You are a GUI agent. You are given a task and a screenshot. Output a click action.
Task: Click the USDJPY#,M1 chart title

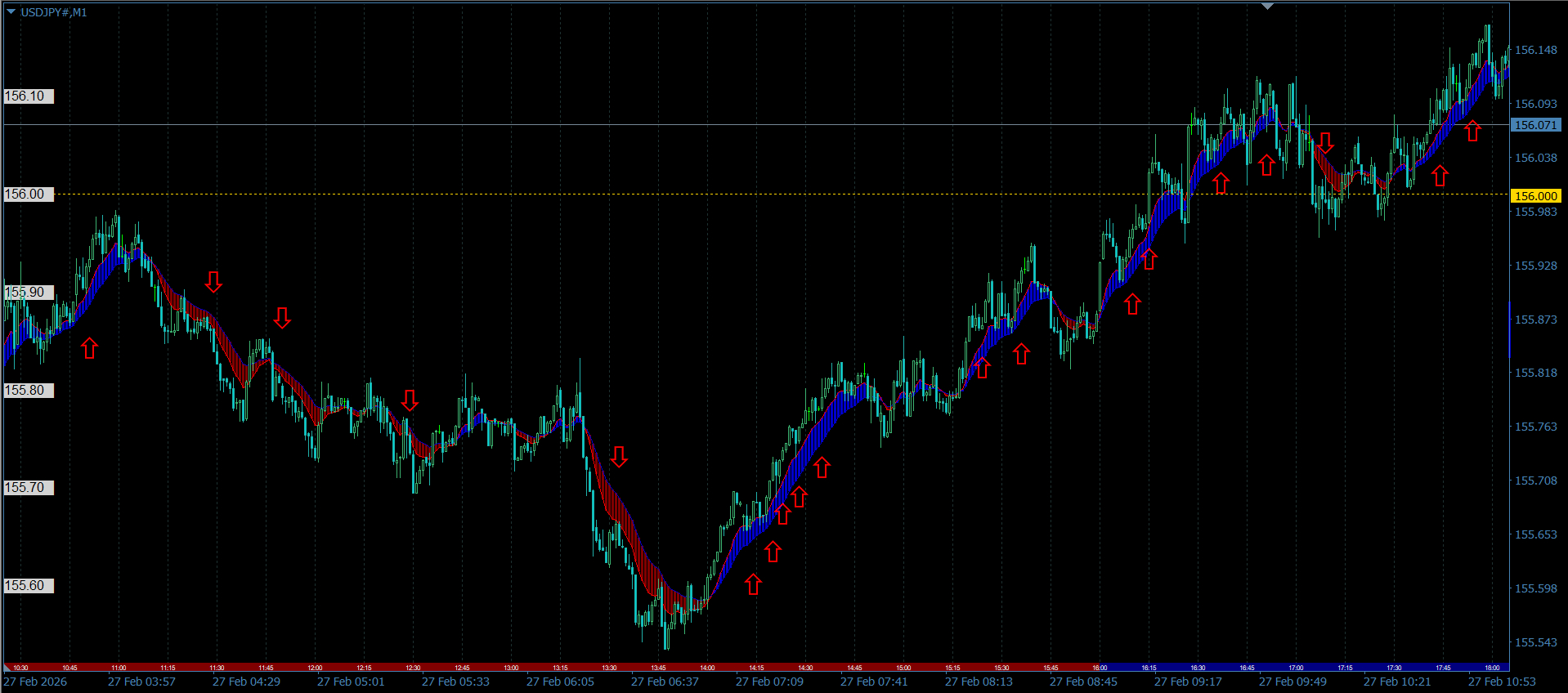(x=54, y=12)
